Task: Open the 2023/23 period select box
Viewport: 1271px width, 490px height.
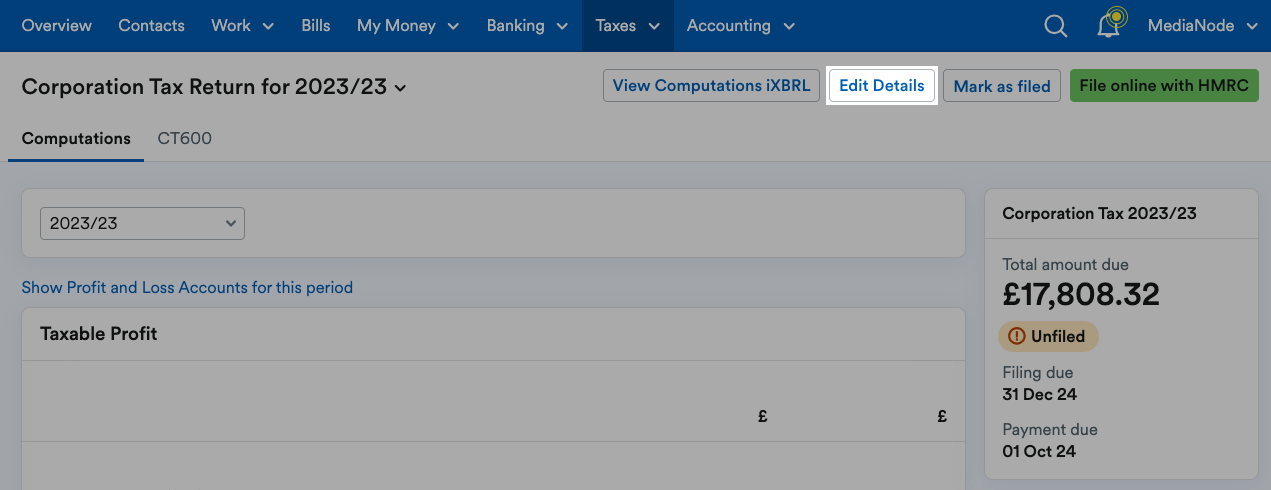Action: pyautogui.click(x=142, y=223)
